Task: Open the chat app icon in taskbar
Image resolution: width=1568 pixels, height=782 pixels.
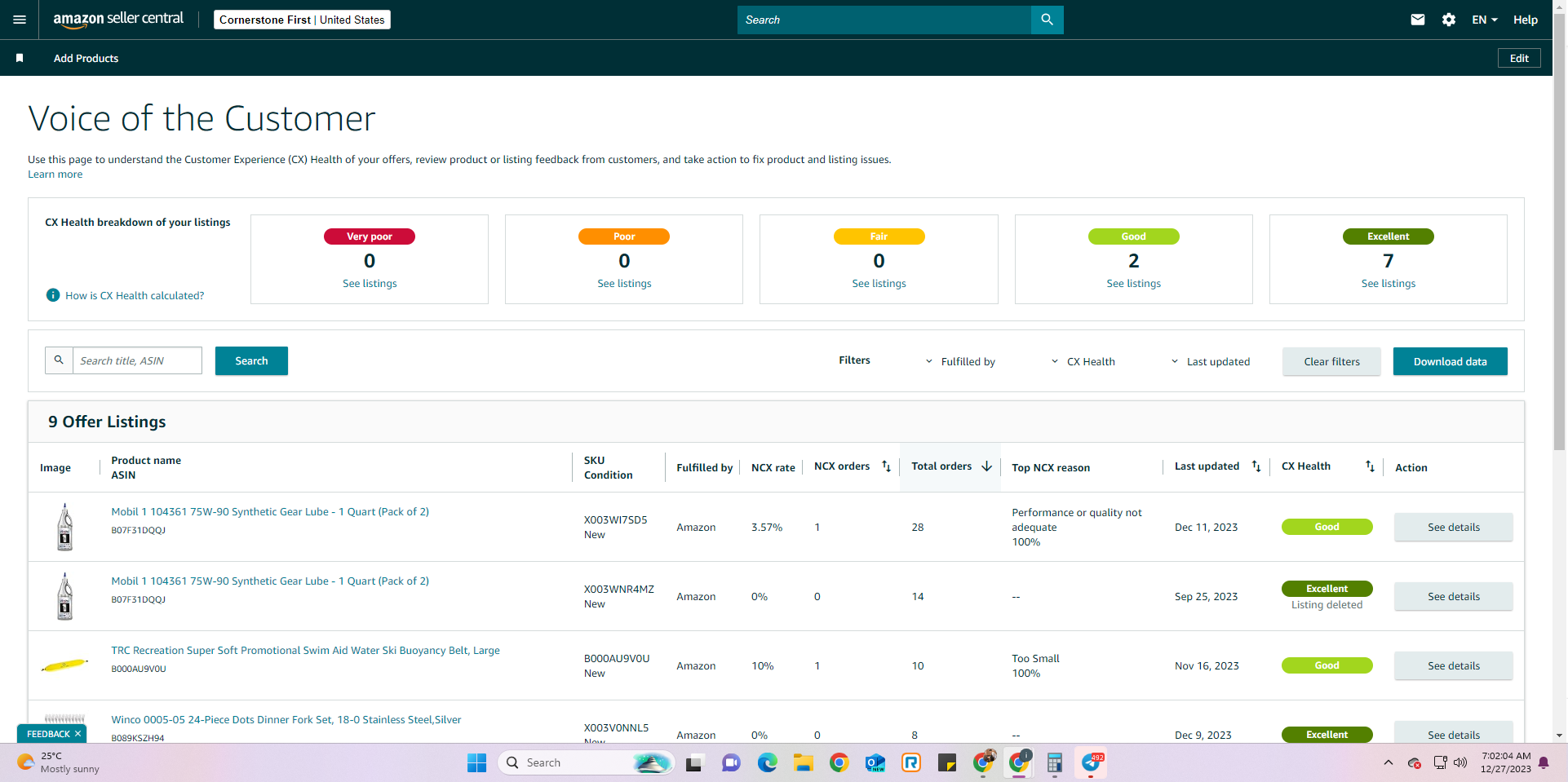Action: pyautogui.click(x=731, y=762)
